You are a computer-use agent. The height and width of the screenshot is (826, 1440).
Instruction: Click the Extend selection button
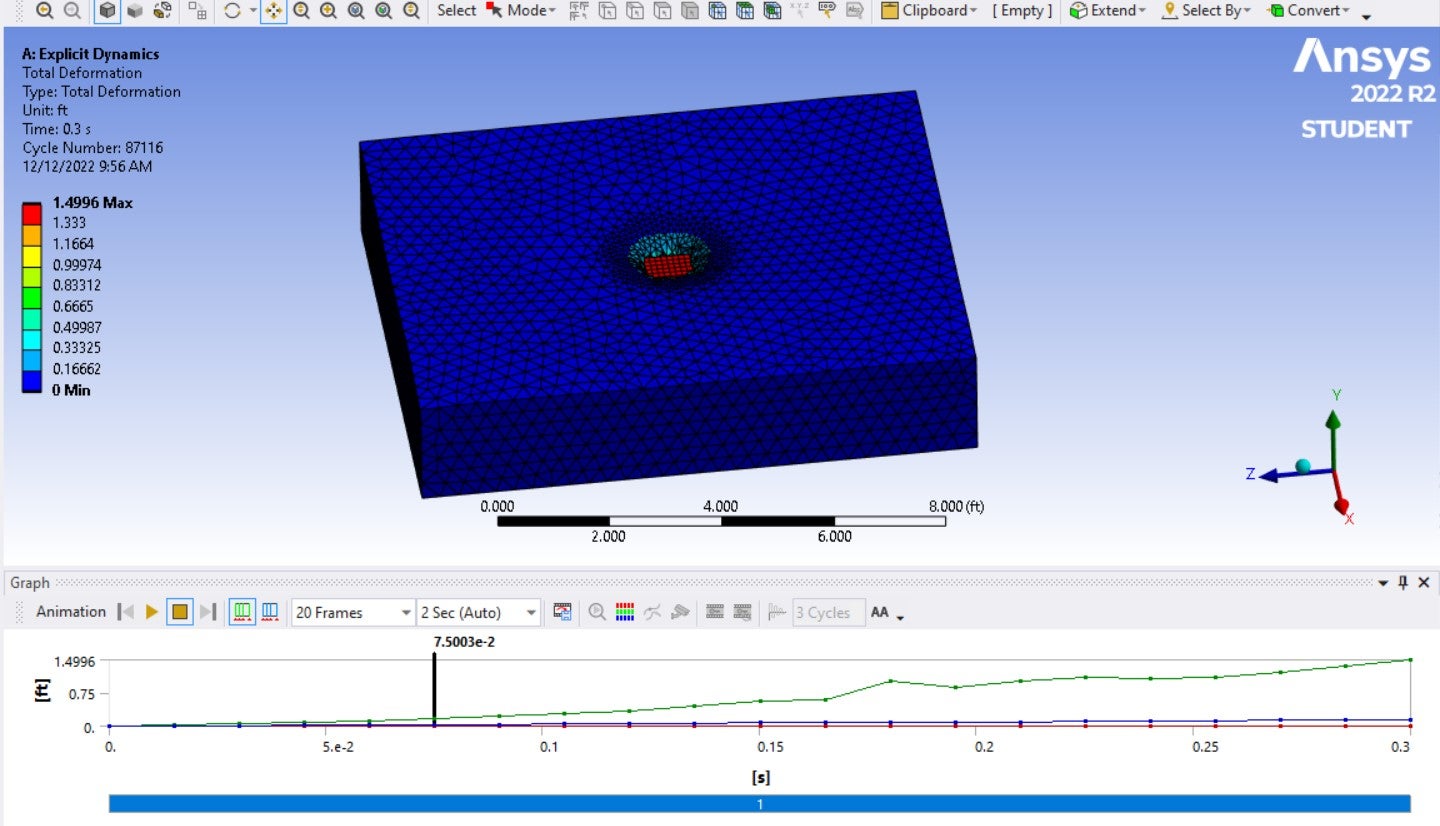pyautogui.click(x=1107, y=11)
